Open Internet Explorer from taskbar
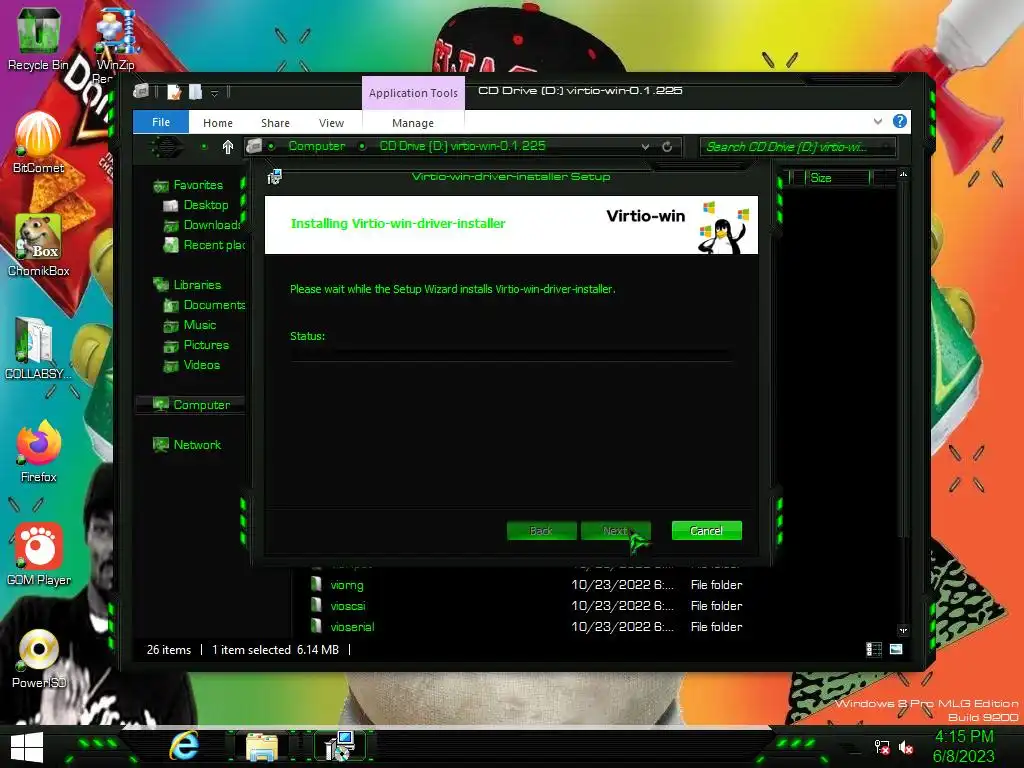The height and width of the screenshot is (768, 1024). click(185, 746)
